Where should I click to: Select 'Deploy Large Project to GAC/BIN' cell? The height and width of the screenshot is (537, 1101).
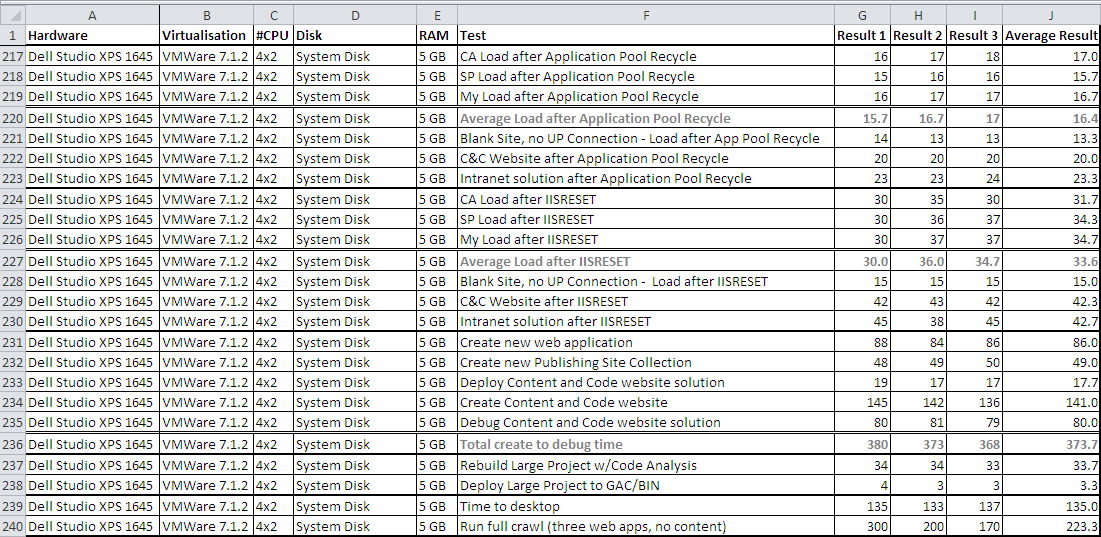(x=645, y=485)
